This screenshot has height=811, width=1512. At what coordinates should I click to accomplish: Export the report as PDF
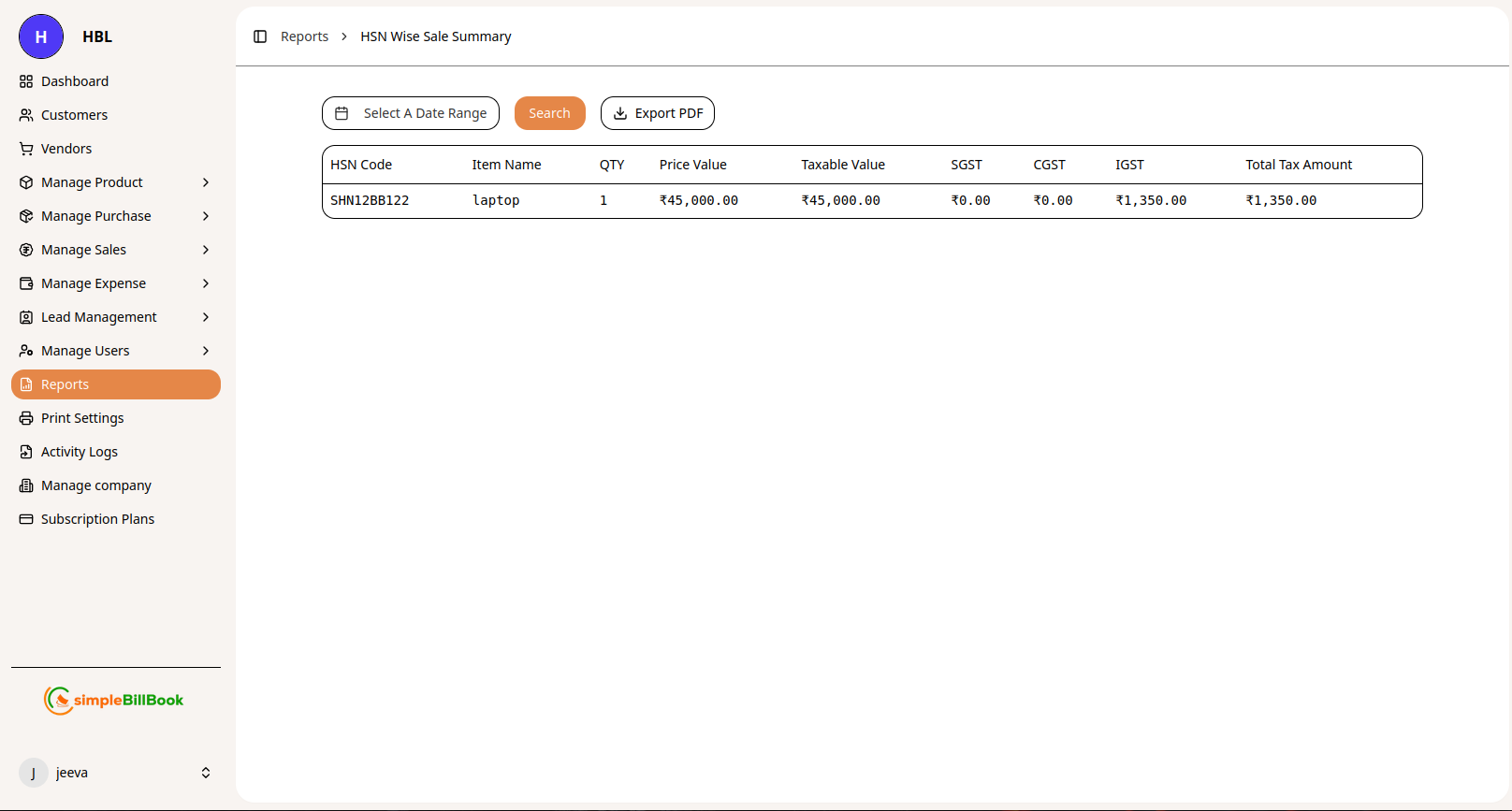pyautogui.click(x=658, y=113)
